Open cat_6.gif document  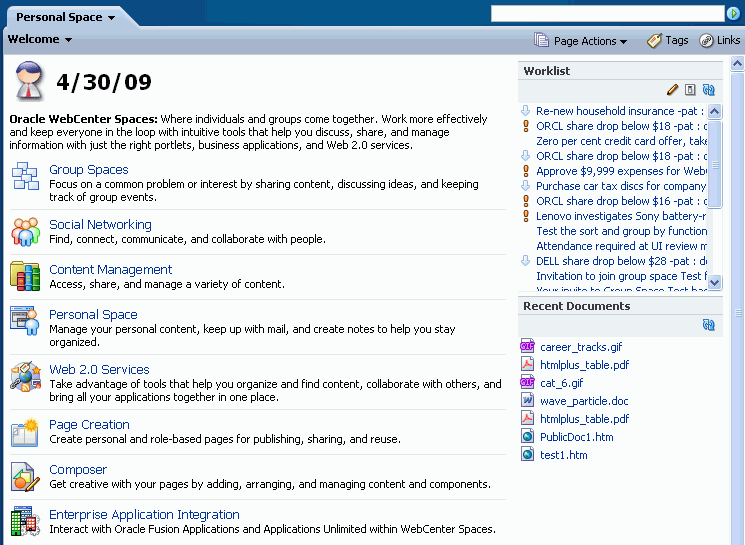point(561,382)
